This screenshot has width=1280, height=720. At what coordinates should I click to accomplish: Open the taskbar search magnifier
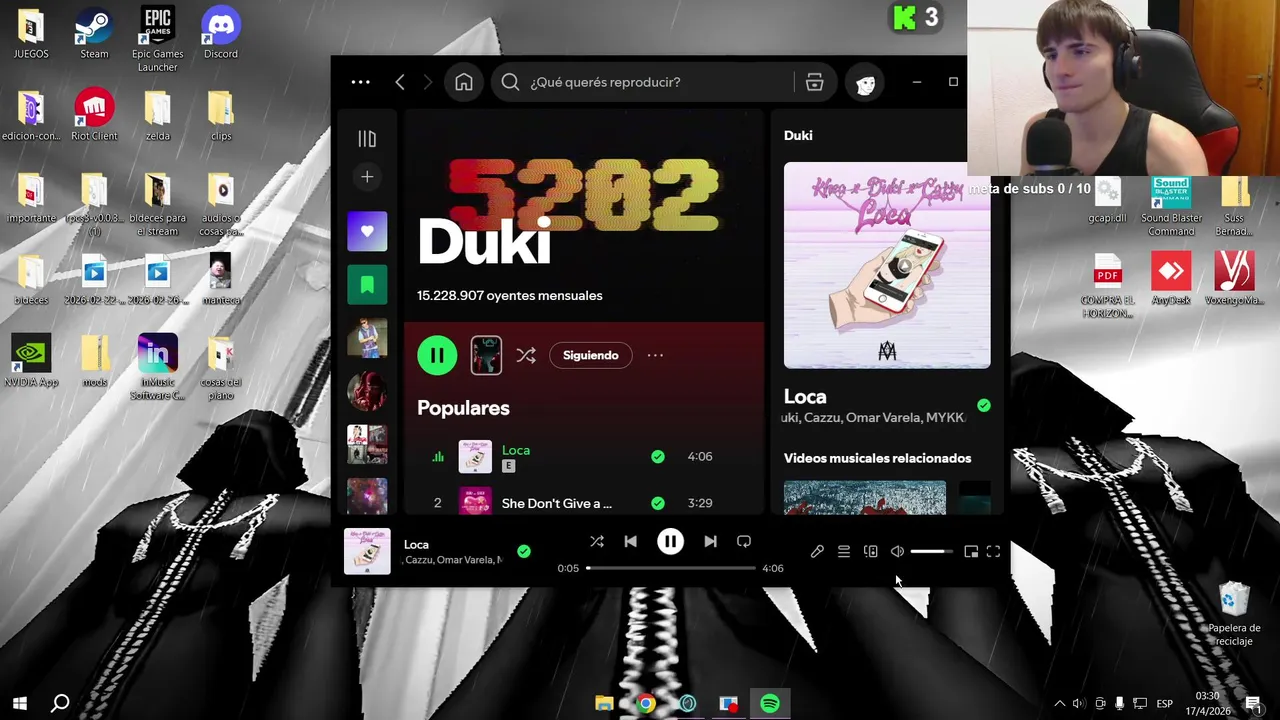coord(60,703)
